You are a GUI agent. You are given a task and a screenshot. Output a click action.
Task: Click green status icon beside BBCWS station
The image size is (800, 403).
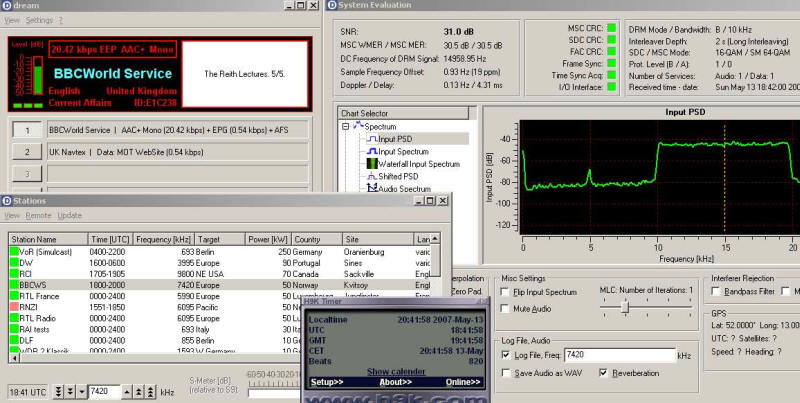coord(14,285)
